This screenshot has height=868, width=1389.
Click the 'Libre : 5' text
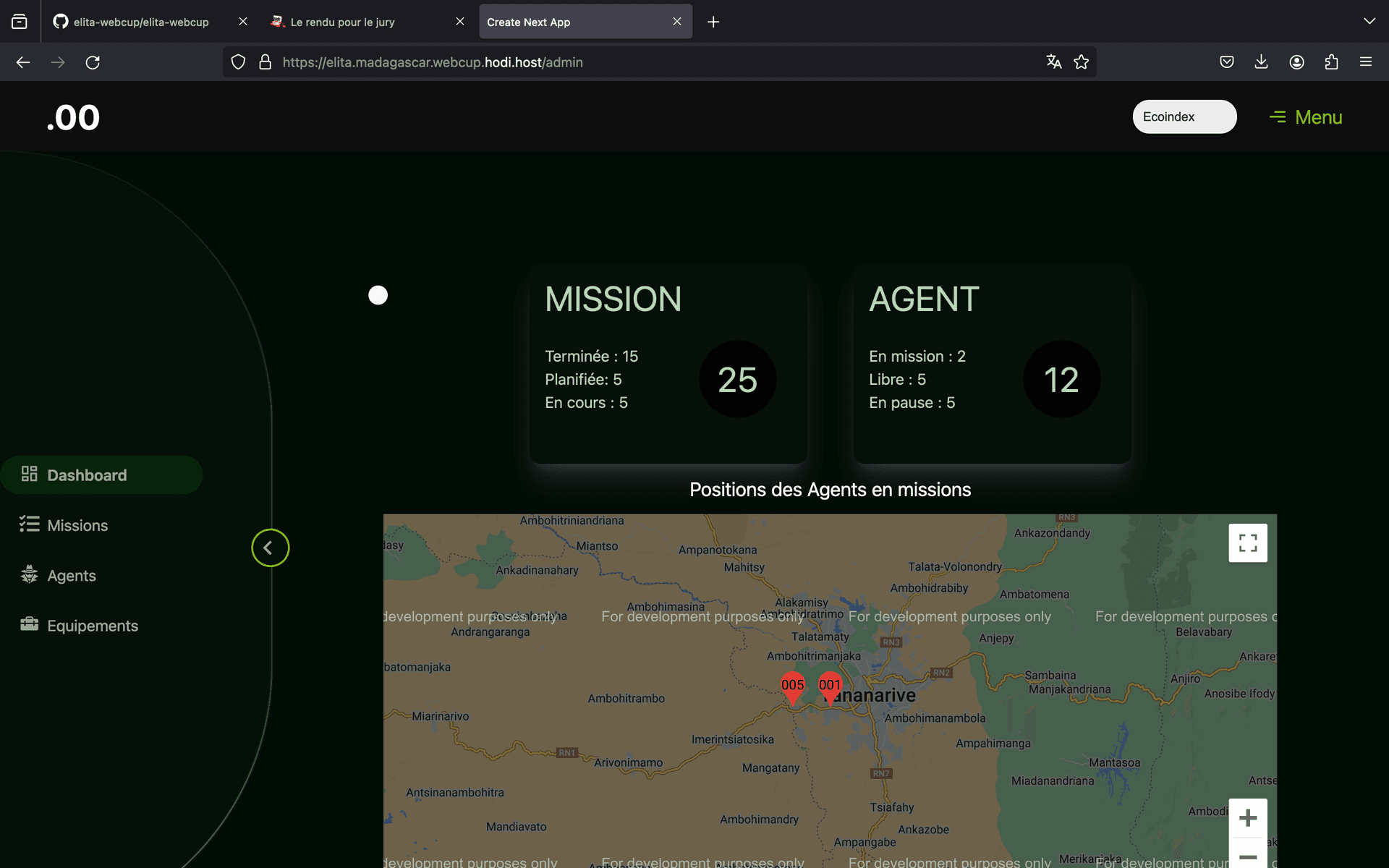pos(897,380)
